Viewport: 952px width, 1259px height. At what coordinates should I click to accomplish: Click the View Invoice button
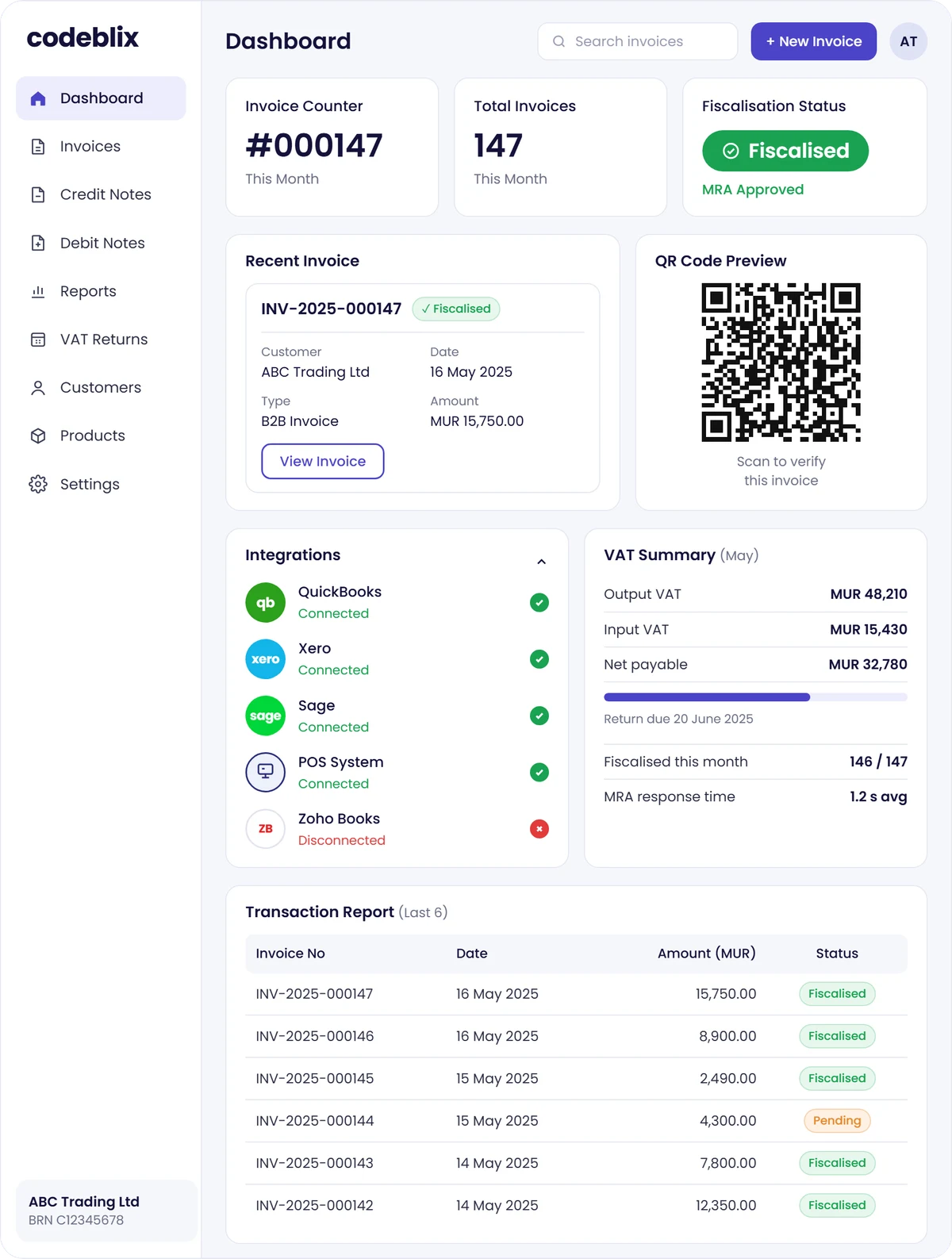point(323,462)
